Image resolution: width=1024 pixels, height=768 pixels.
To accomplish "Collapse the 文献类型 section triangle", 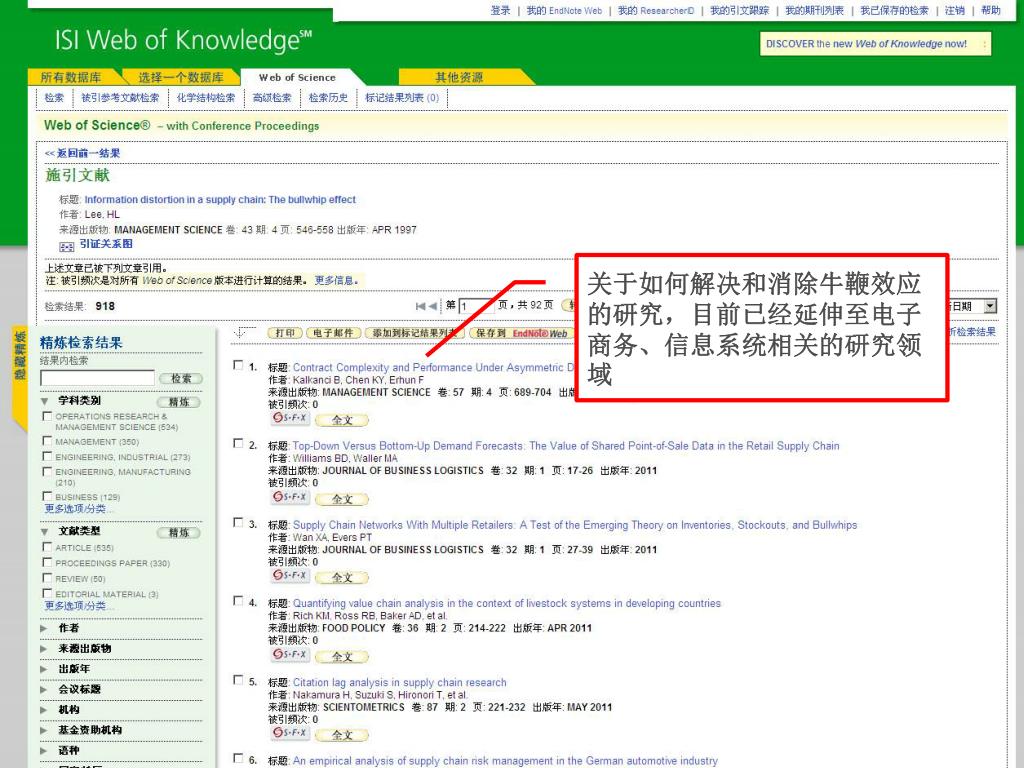I will 44,532.
